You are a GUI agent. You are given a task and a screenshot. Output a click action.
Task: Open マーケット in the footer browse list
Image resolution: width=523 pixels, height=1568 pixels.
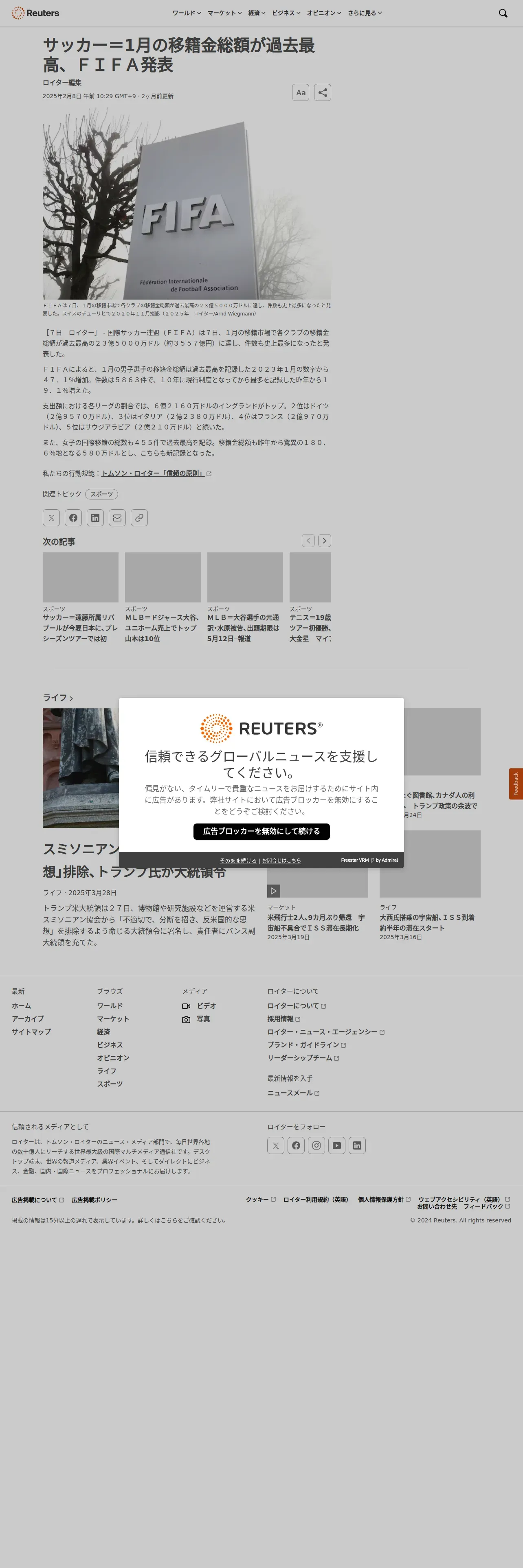tap(113, 1019)
